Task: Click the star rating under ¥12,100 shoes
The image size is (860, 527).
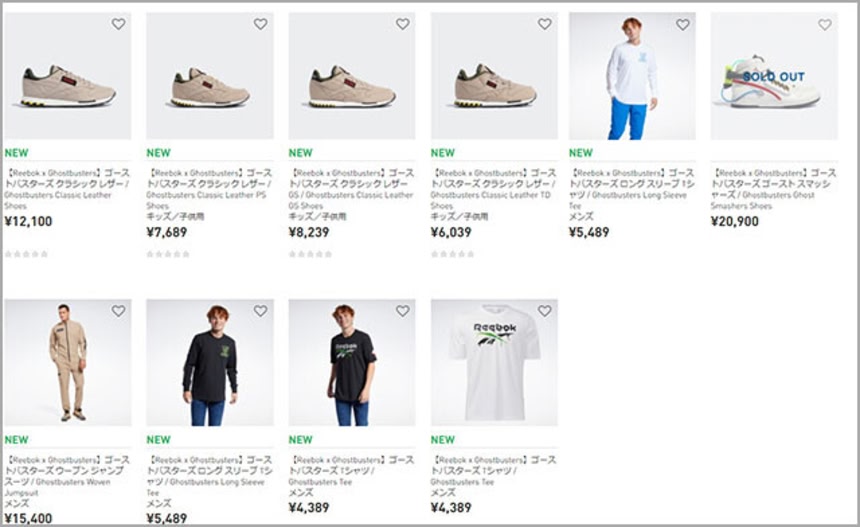Action: (26, 254)
